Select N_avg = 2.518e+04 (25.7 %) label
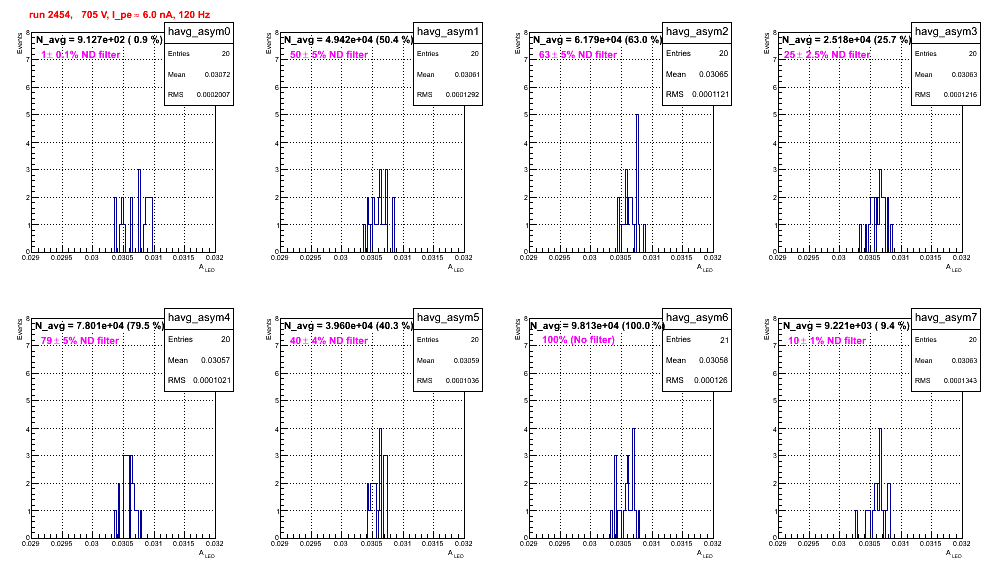This screenshot has height=572, width=996. pos(846,39)
